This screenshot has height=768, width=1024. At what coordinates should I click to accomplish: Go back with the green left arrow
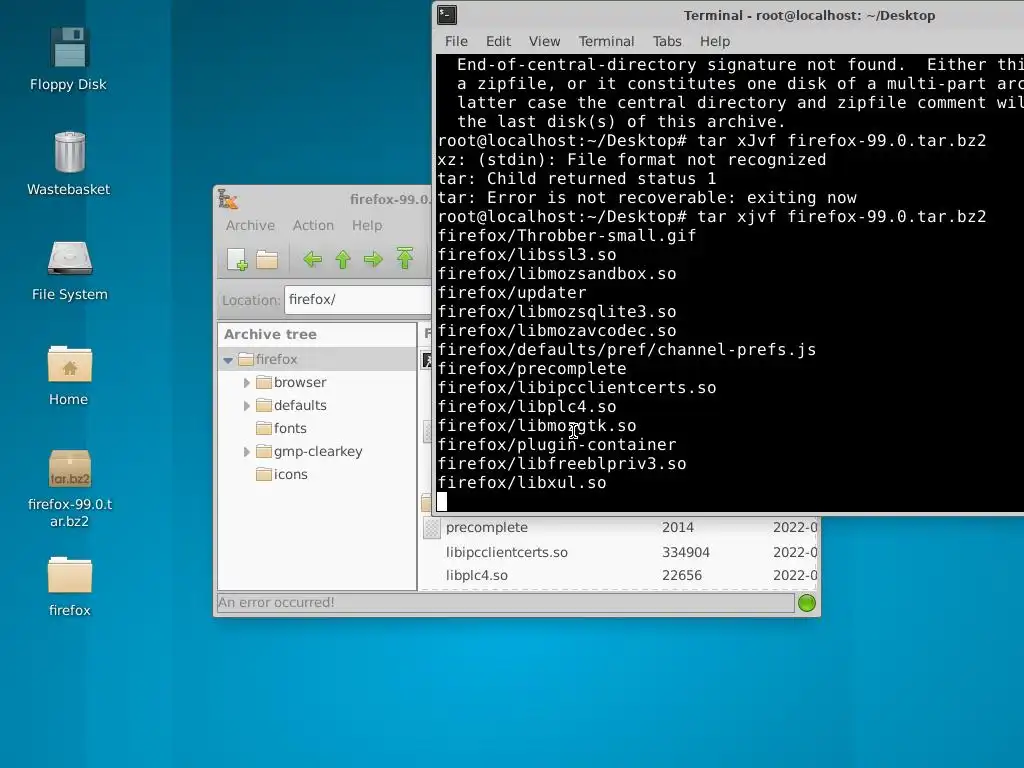[x=312, y=259]
